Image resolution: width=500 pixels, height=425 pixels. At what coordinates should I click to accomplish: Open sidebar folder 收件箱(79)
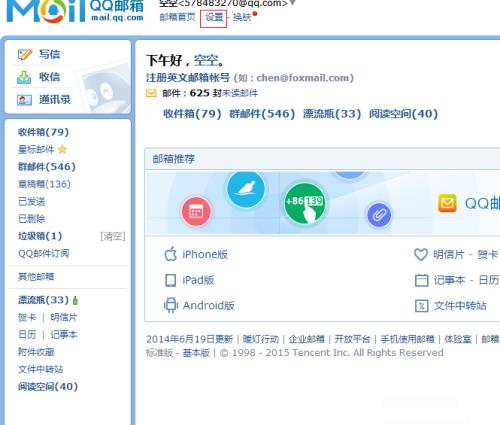(43, 132)
